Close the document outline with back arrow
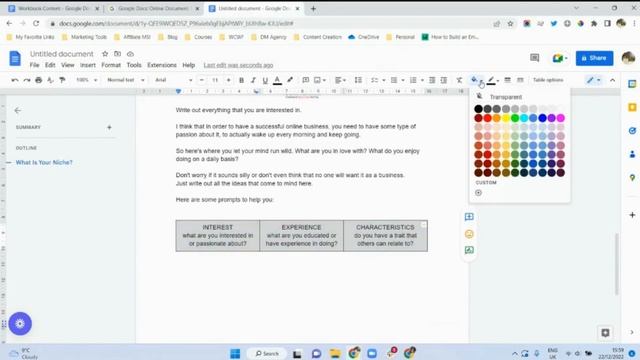 [x=18, y=111]
